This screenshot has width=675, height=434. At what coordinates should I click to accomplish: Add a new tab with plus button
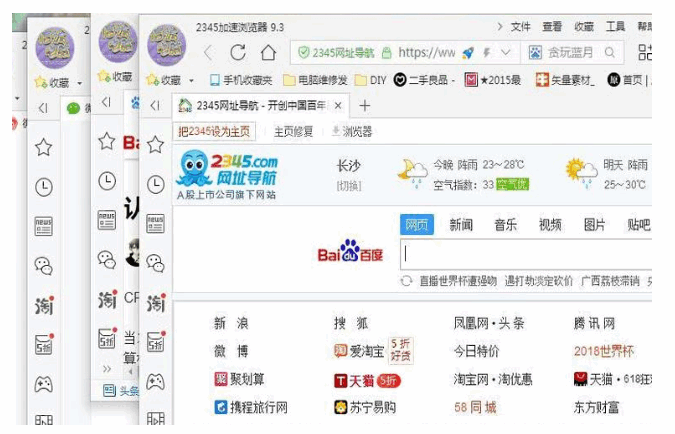coord(364,105)
